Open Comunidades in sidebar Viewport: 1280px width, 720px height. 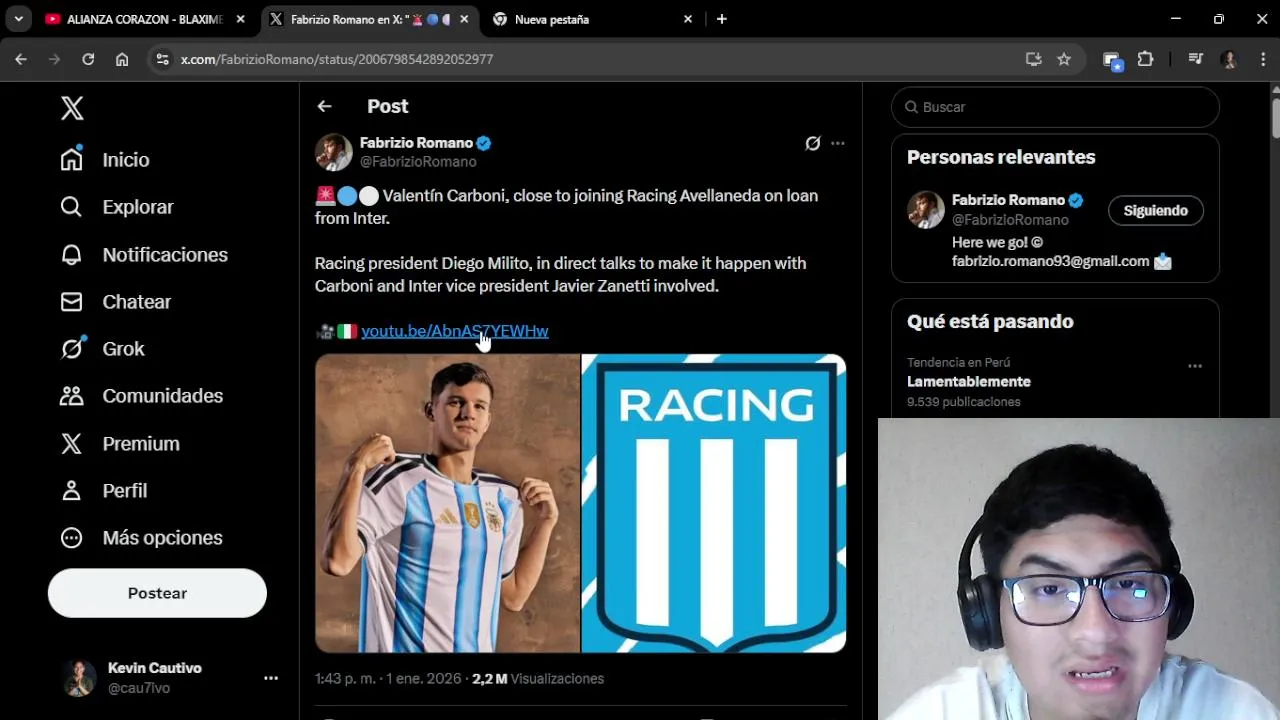click(x=141, y=396)
